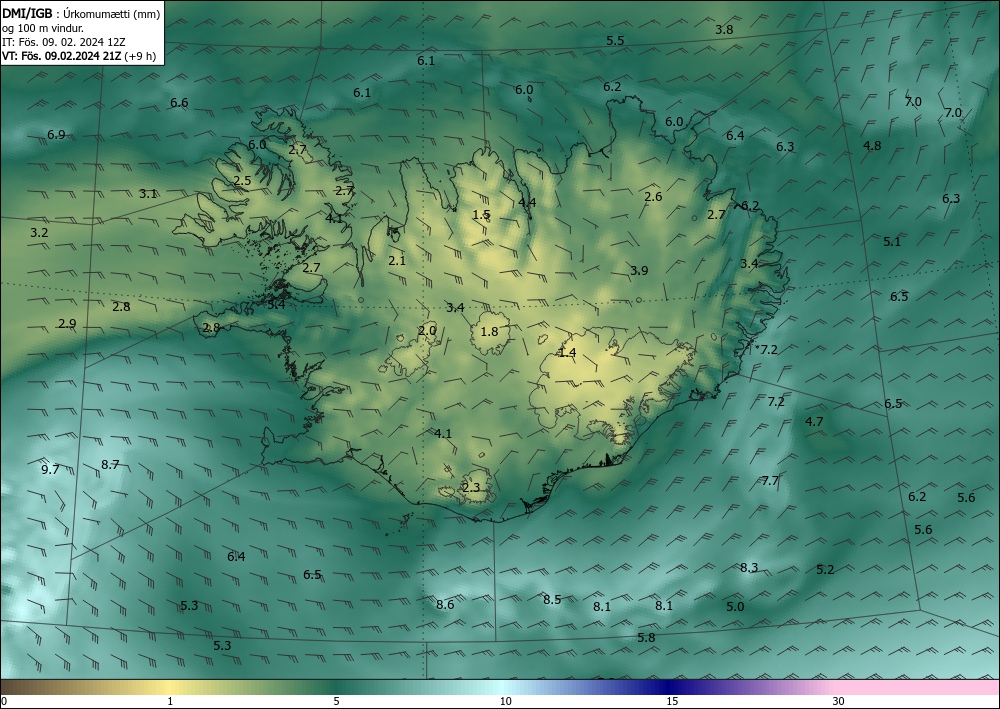Click the legend tick label '30'
1000x709 pixels.
coord(838,701)
